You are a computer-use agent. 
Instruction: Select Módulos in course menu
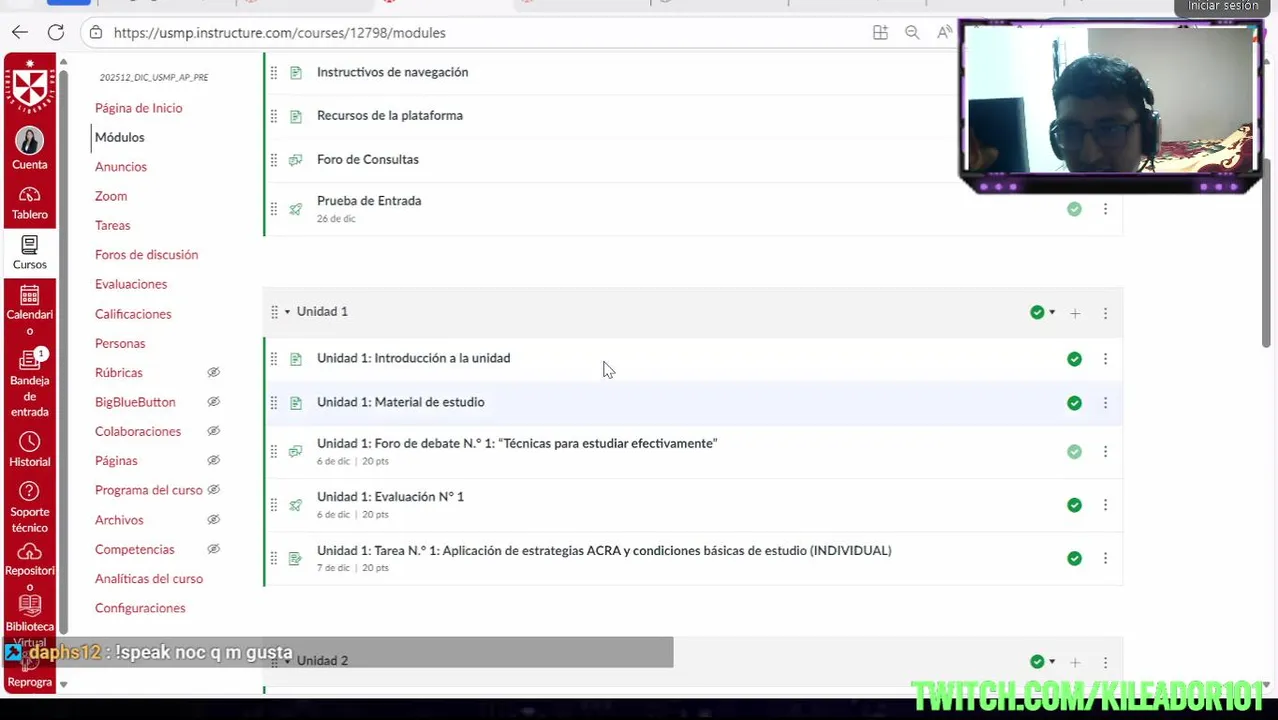click(119, 137)
